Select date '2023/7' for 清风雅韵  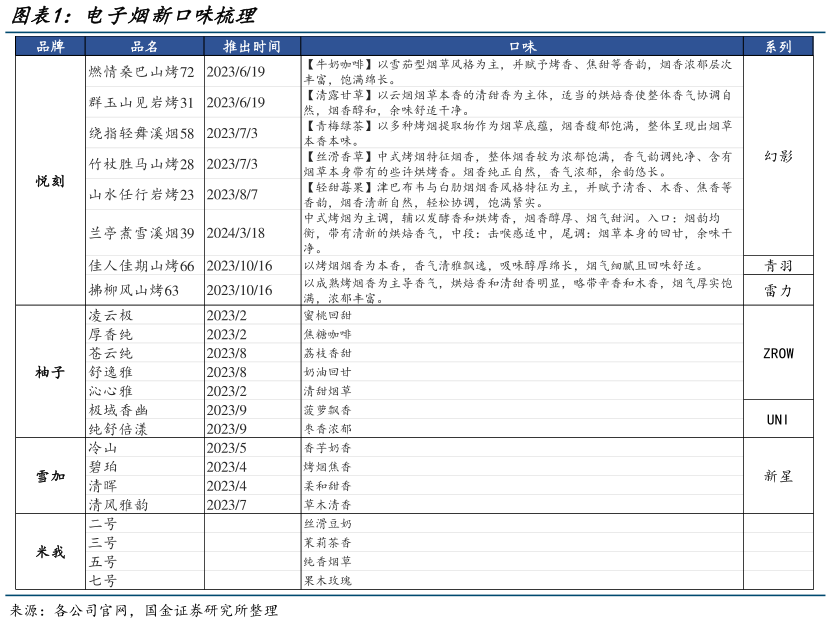point(226,505)
